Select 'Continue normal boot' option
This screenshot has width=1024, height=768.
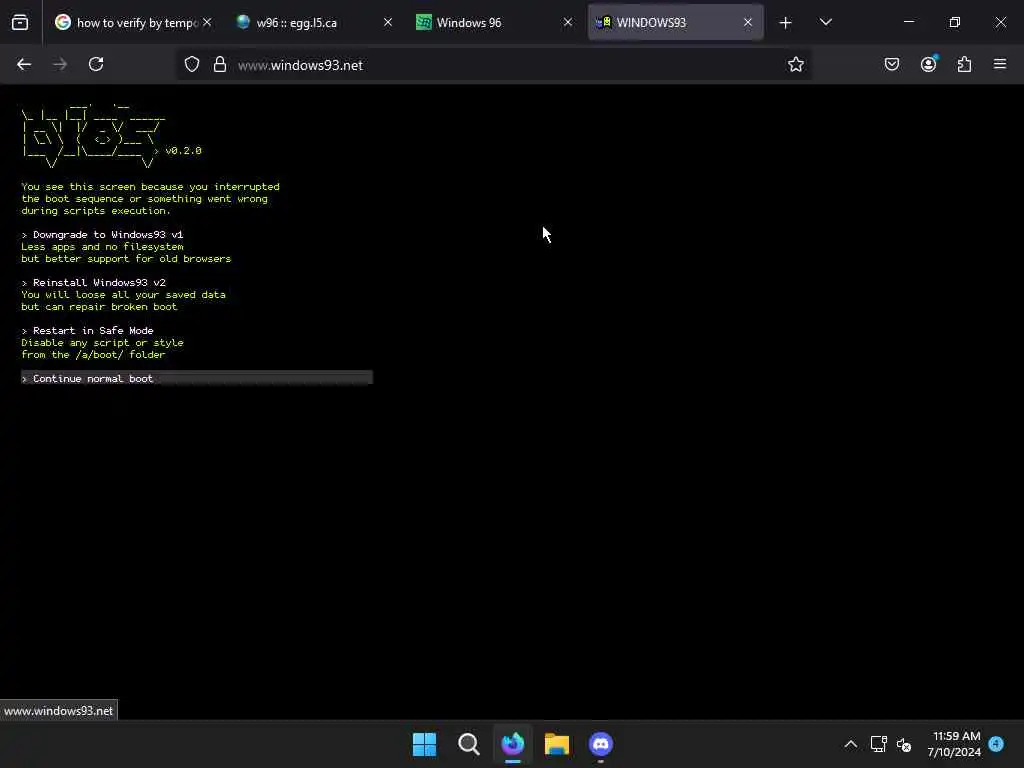(x=197, y=378)
